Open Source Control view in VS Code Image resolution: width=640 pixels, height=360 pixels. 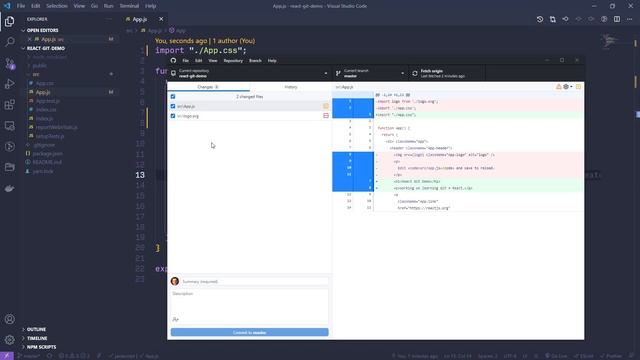pyautogui.click(x=9, y=63)
